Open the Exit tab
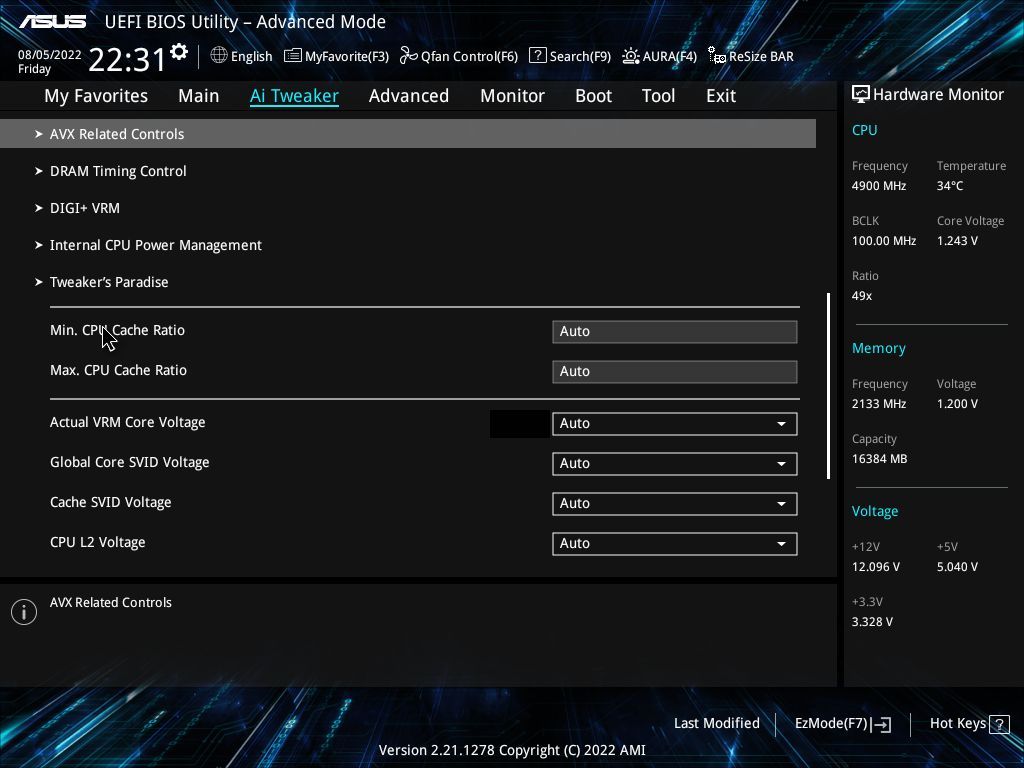The height and width of the screenshot is (768, 1024). pyautogui.click(x=721, y=96)
